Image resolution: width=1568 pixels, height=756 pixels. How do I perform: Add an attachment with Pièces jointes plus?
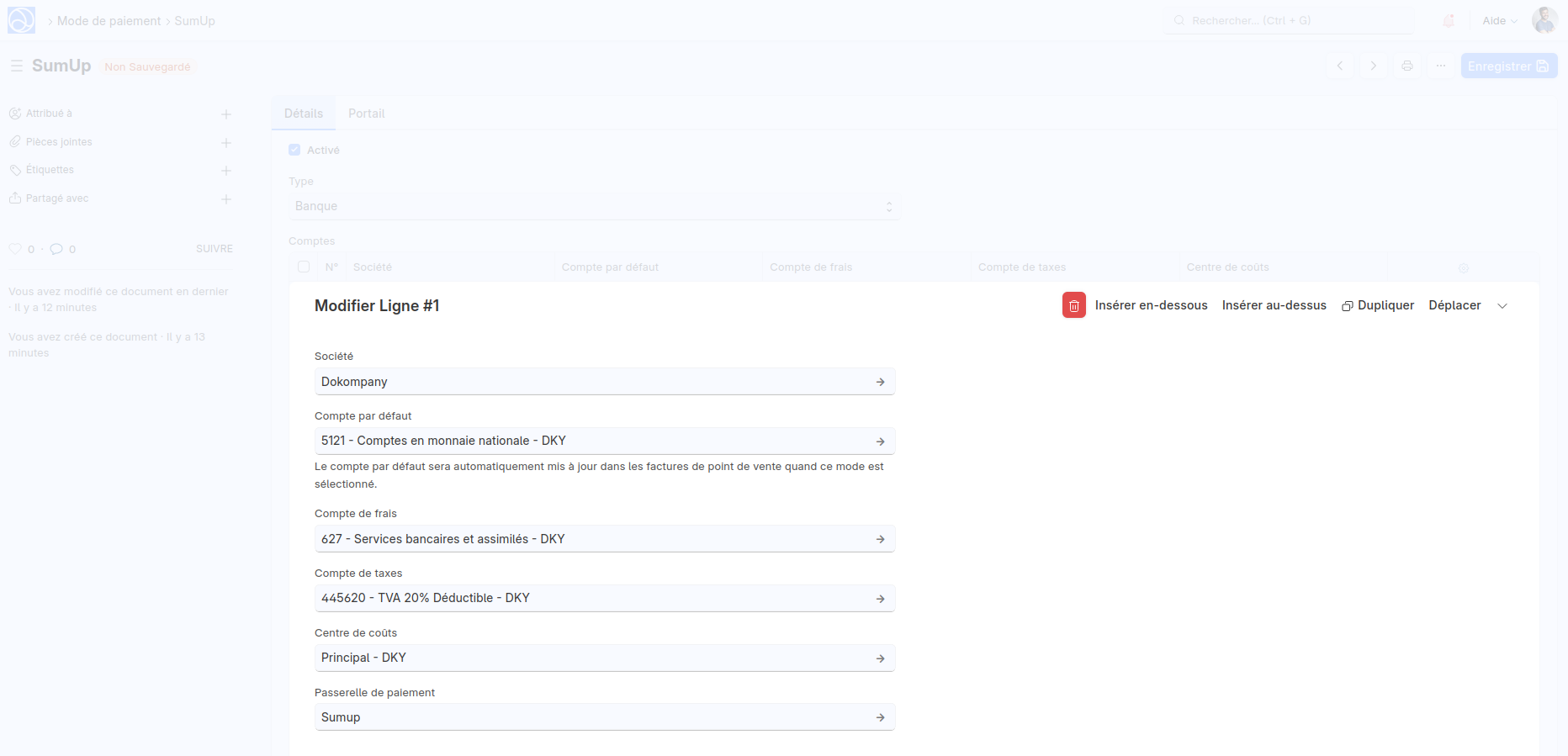(x=226, y=143)
